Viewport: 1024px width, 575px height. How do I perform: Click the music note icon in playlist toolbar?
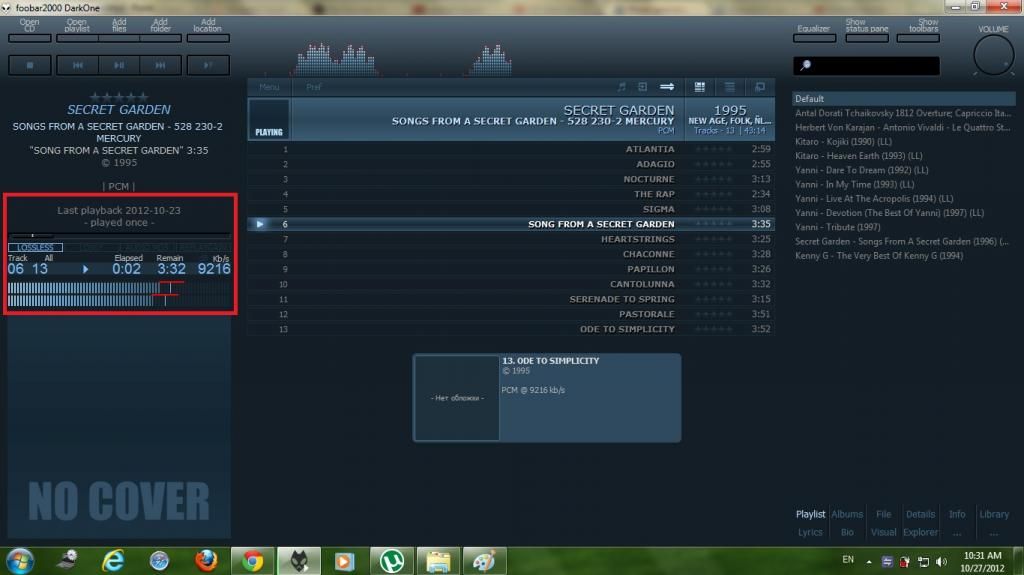(622, 87)
